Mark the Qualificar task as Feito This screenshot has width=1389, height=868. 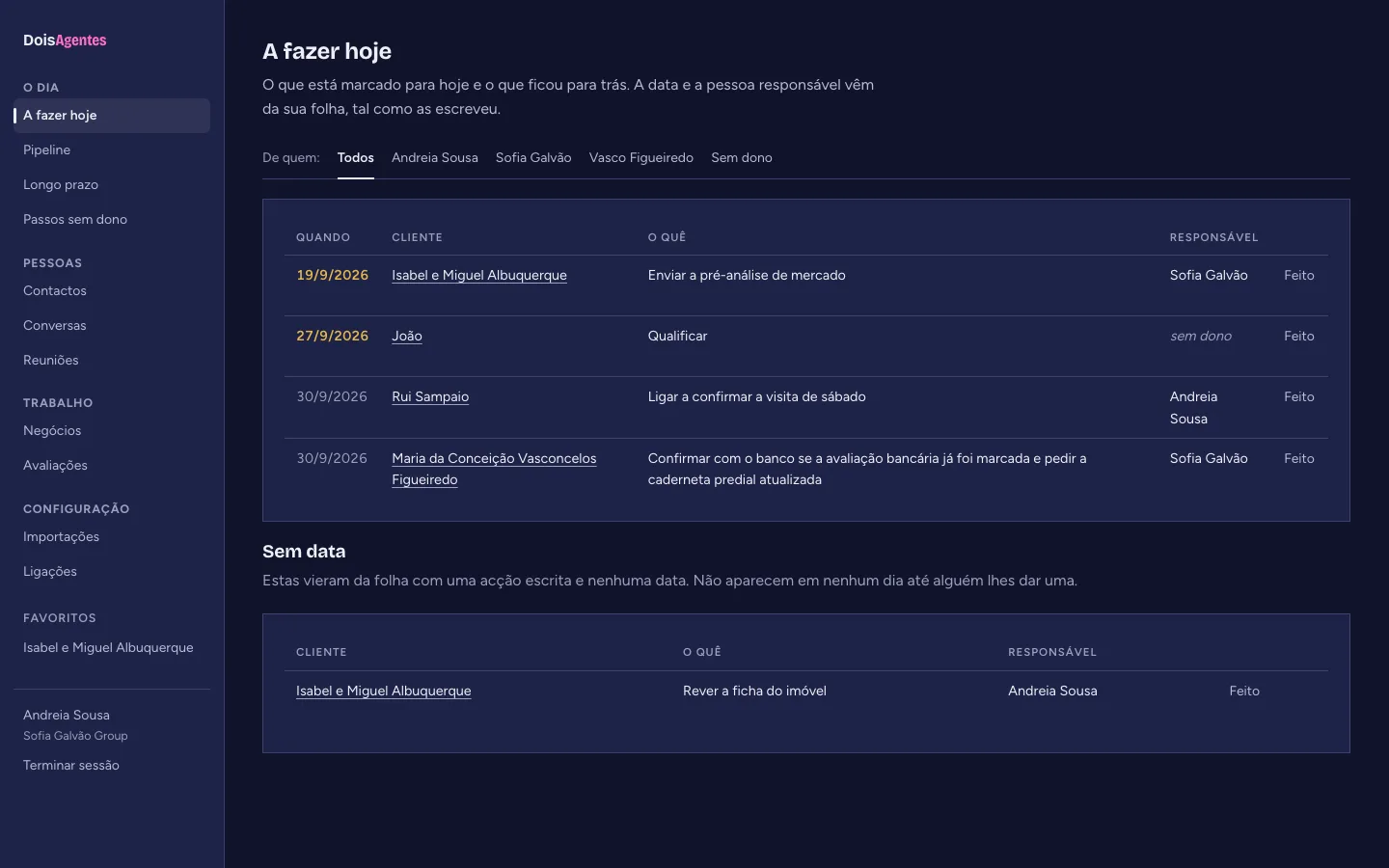click(1299, 337)
